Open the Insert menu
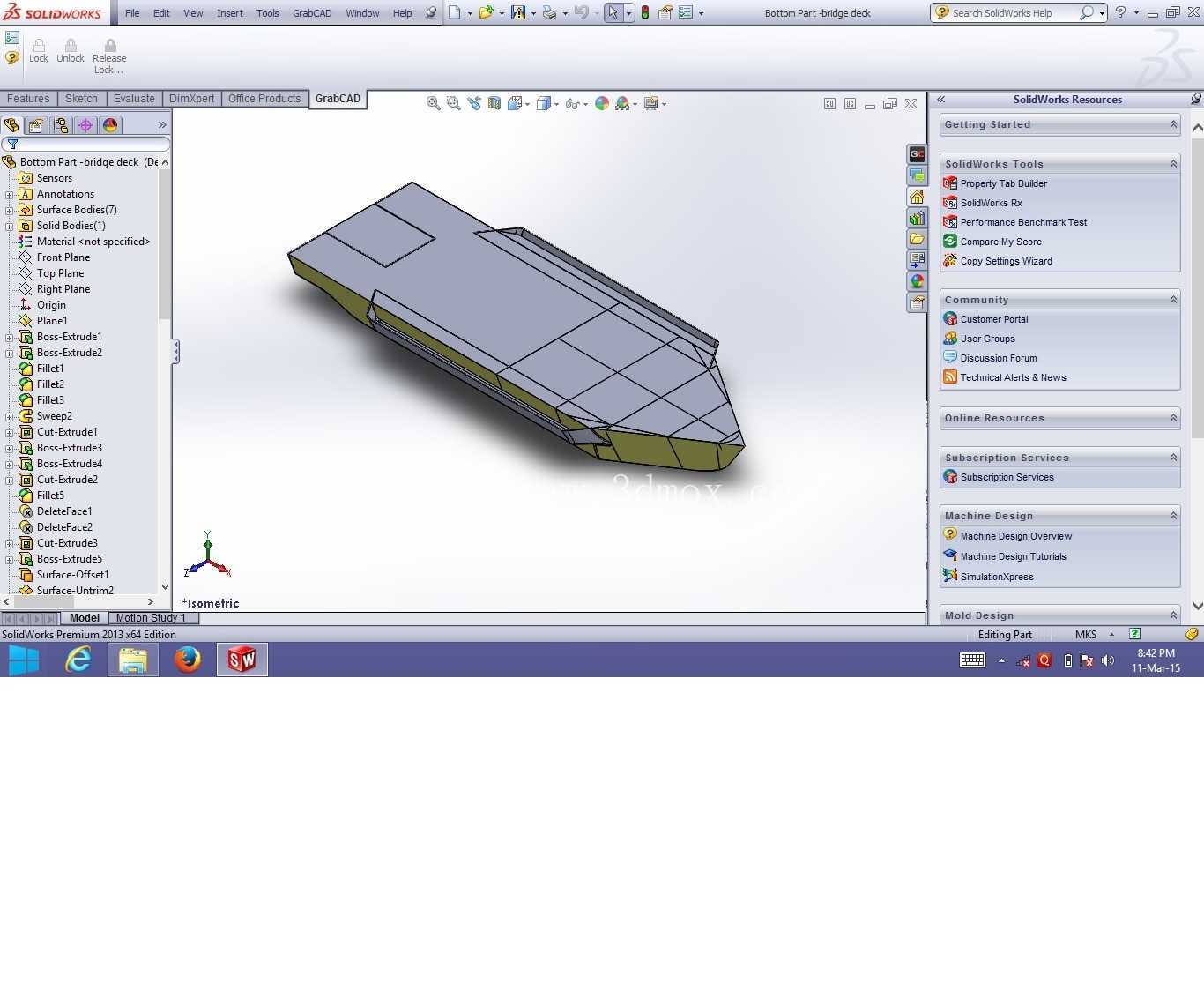 [230, 13]
